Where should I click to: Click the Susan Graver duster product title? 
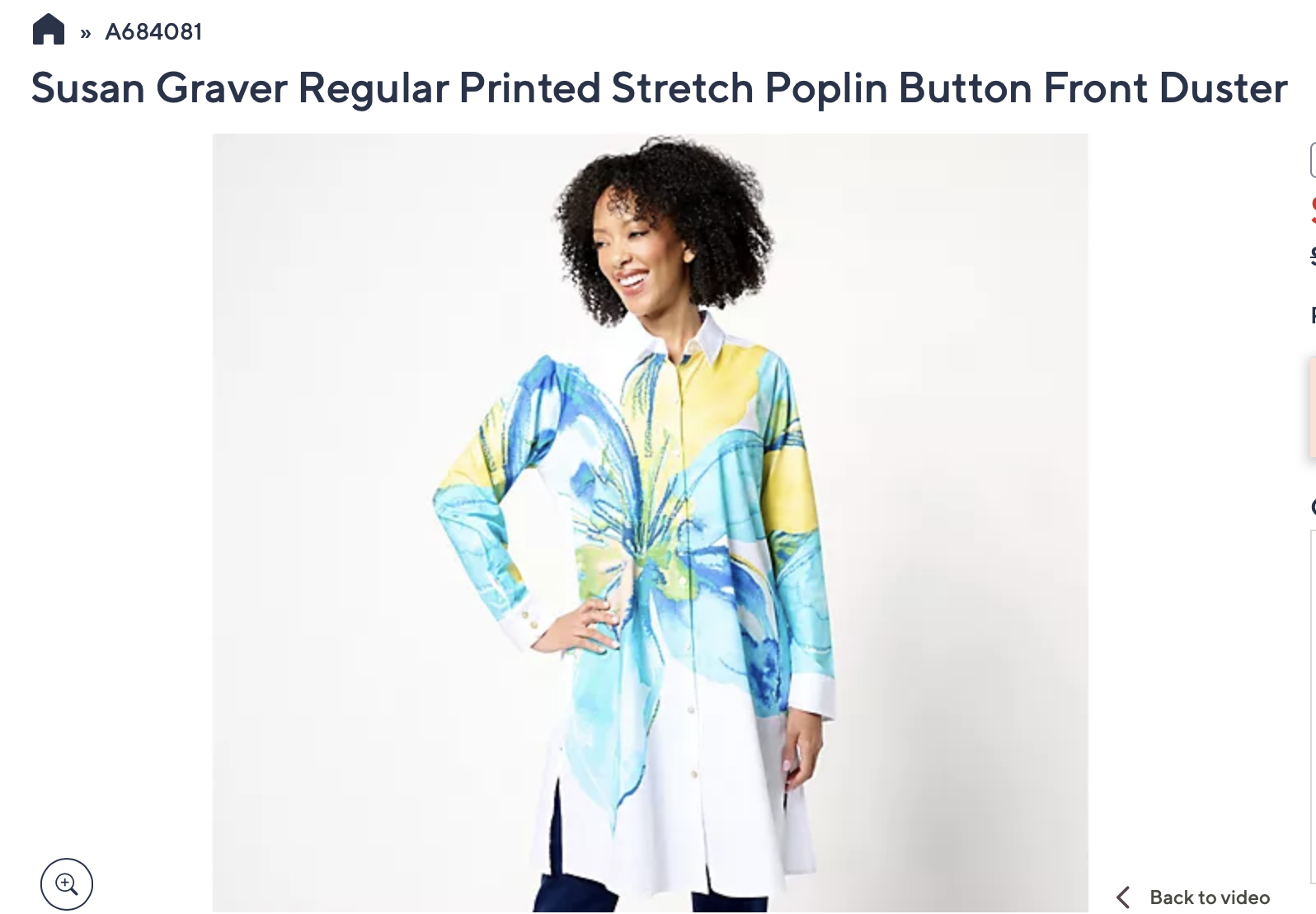pyautogui.click(x=659, y=88)
